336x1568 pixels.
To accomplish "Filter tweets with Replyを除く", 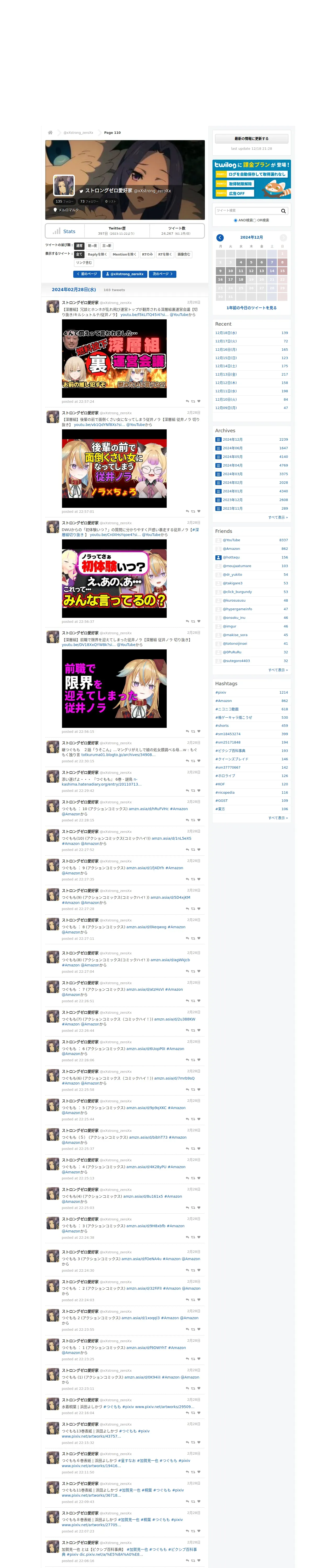I will click(x=98, y=255).
